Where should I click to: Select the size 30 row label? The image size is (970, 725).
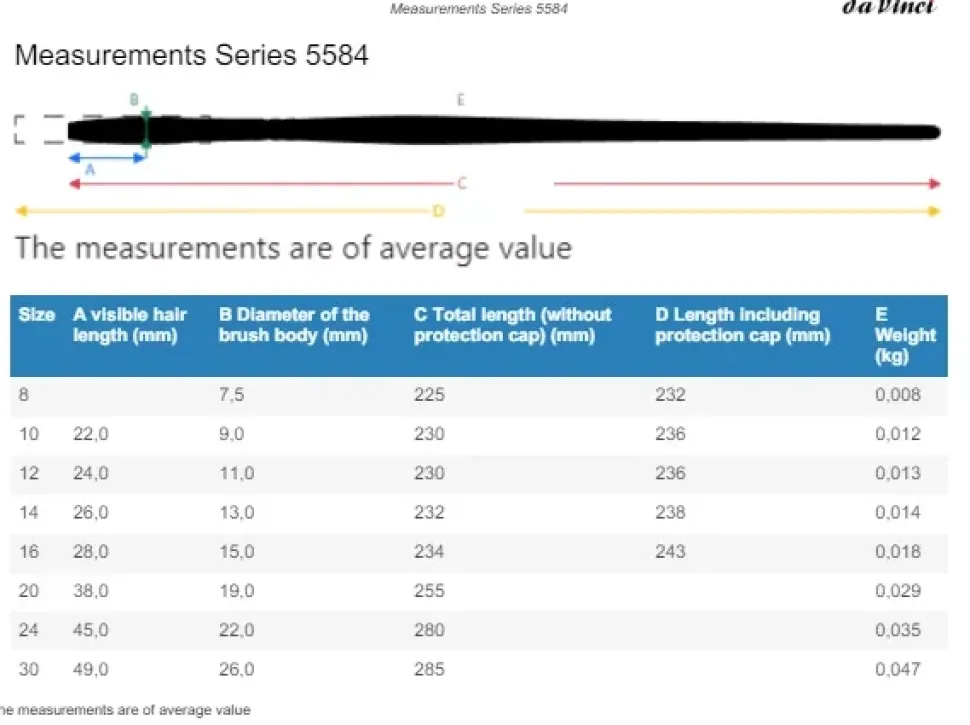click(x=29, y=669)
